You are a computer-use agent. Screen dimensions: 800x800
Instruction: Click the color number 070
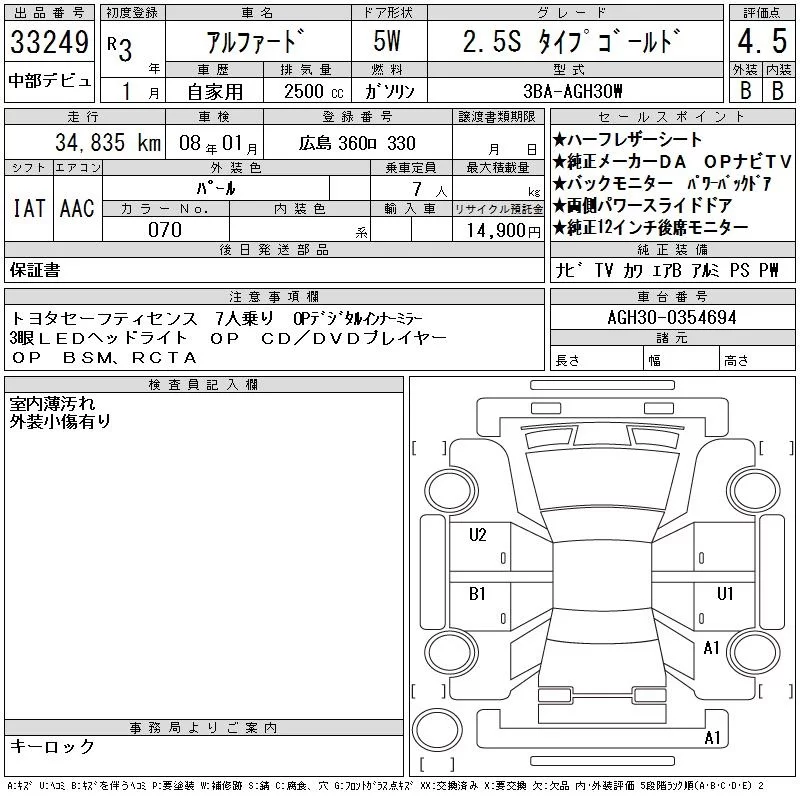[165, 230]
